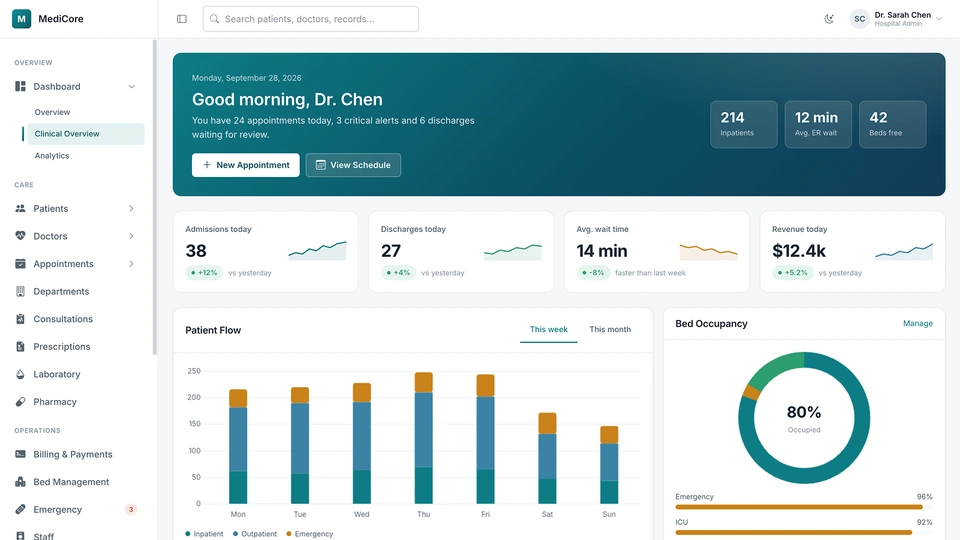Click the Billing & Payments card icon

click(x=20, y=454)
